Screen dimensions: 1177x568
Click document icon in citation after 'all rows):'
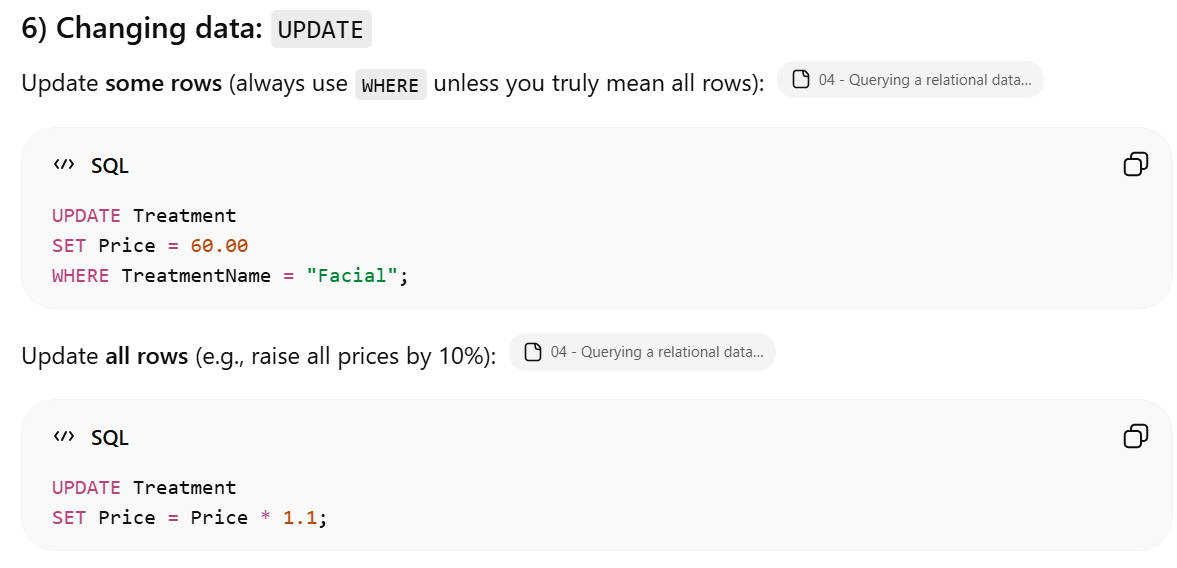point(801,80)
